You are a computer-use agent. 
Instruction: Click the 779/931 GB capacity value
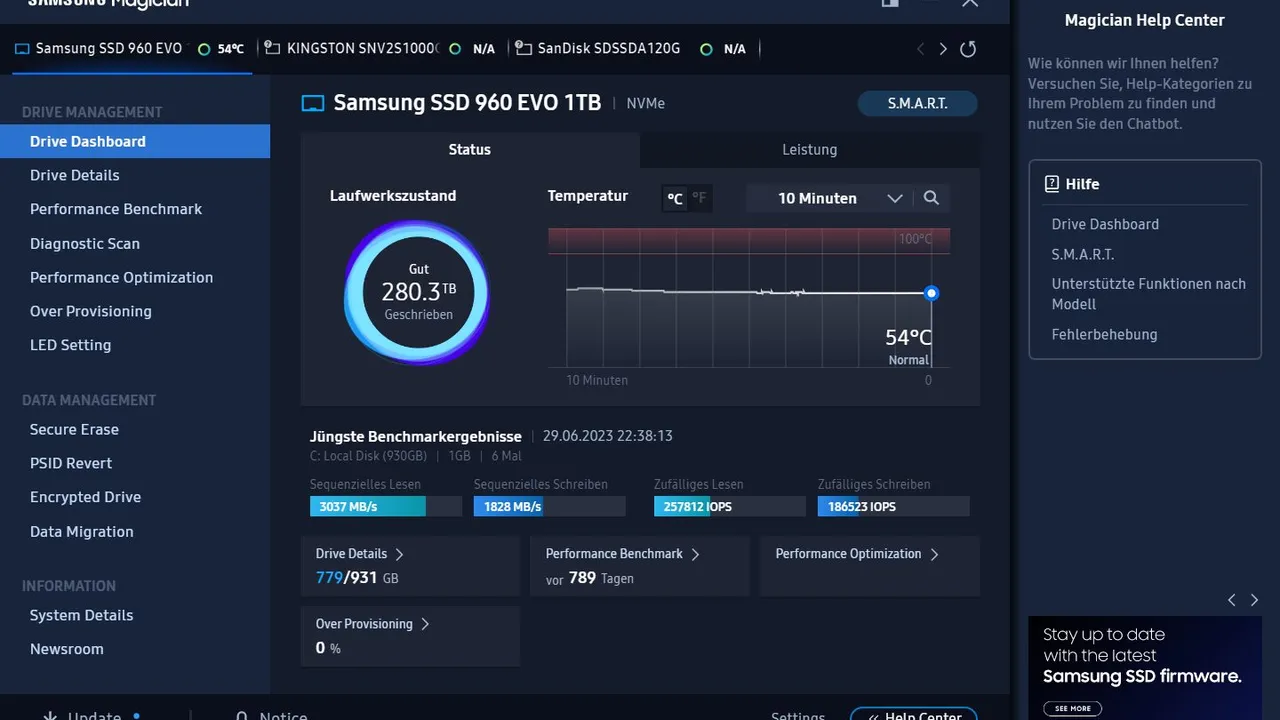357,578
